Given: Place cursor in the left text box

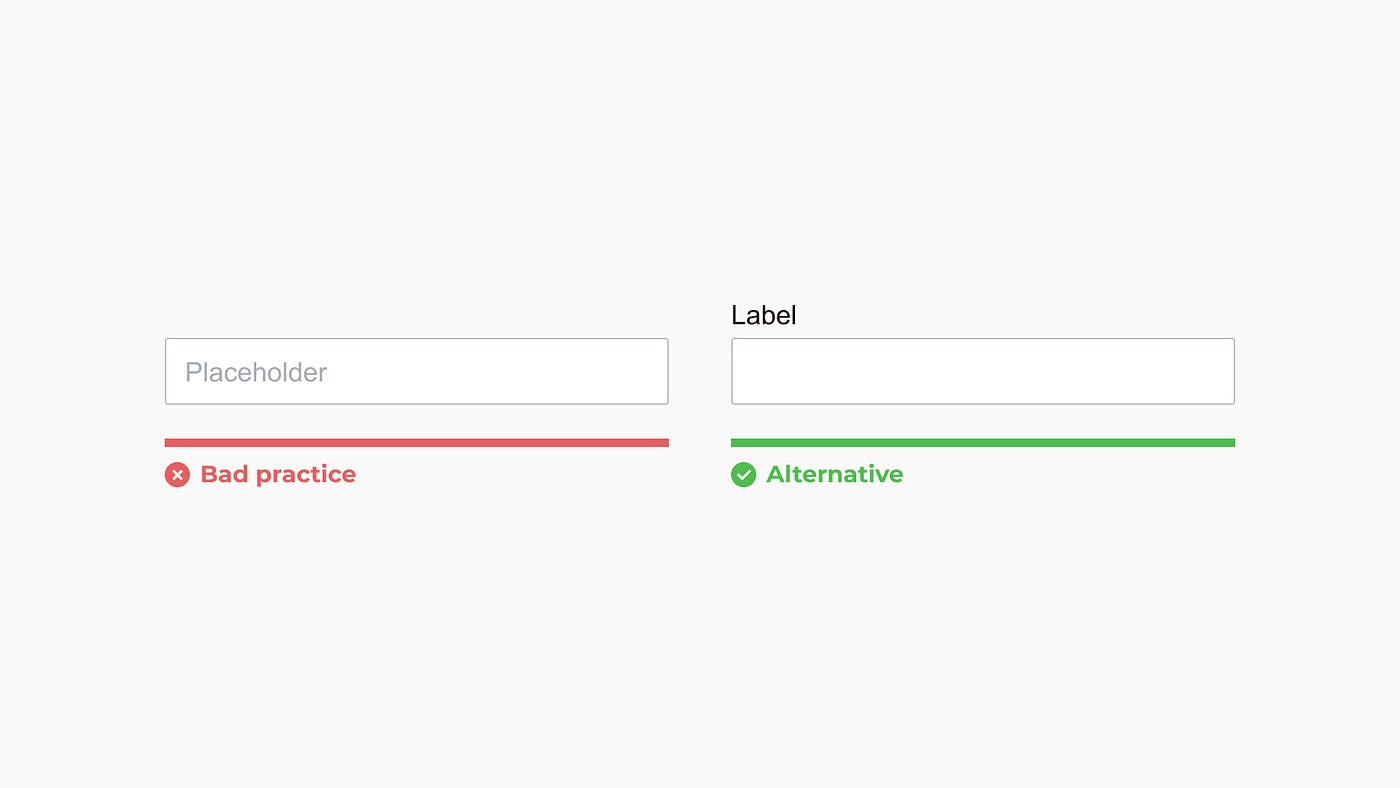Looking at the screenshot, I should 417,371.
